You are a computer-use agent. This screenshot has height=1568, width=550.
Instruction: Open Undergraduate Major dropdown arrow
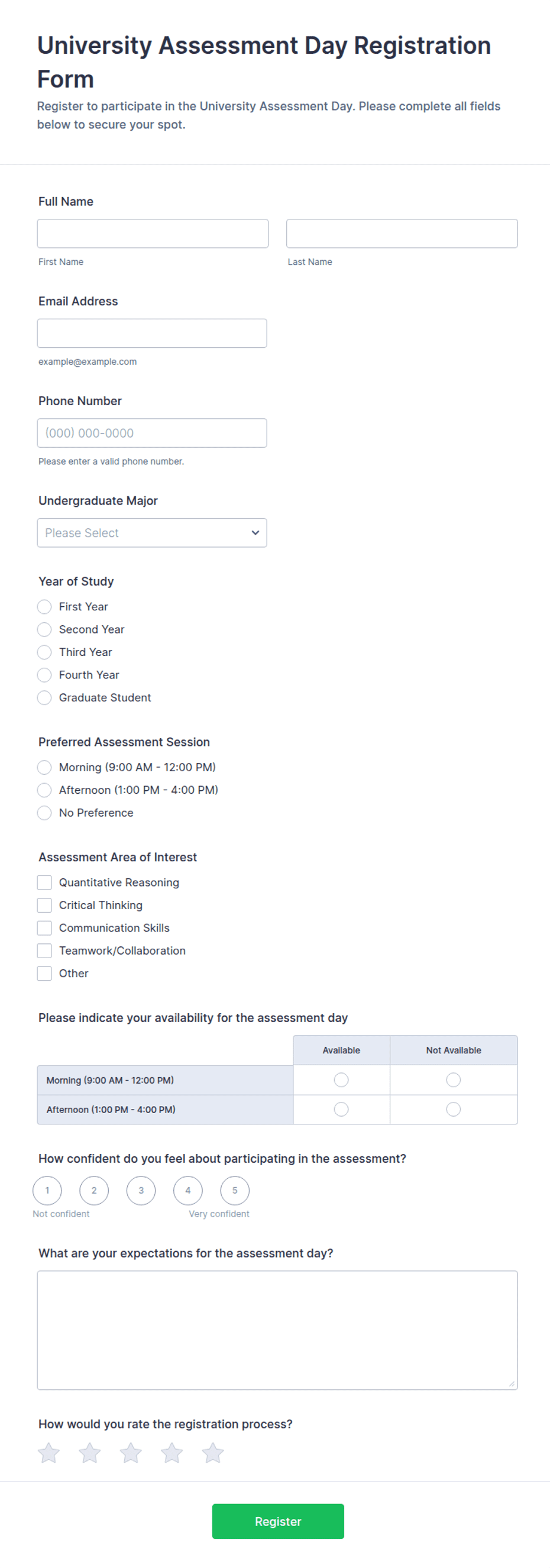(255, 532)
